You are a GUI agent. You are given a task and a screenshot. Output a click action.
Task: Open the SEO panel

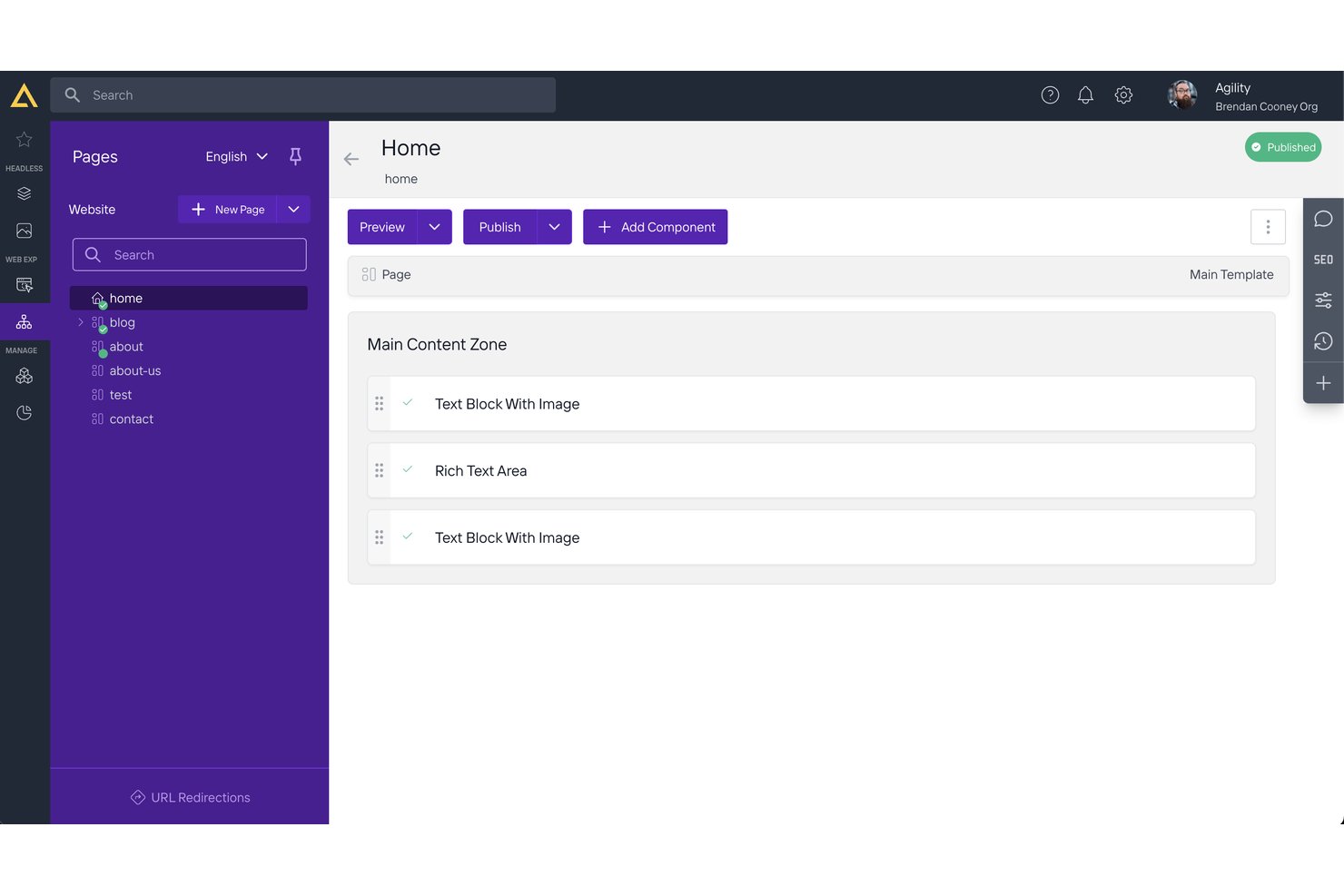click(1323, 260)
